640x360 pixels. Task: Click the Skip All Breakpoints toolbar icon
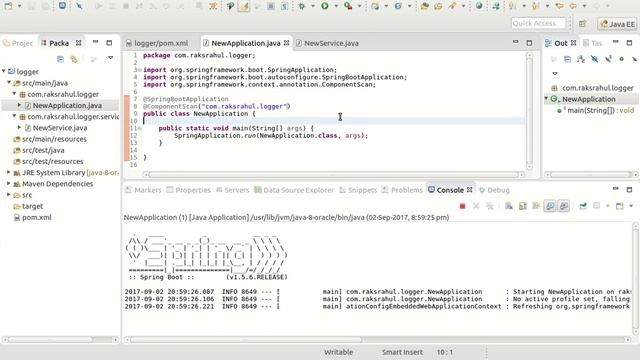point(79,6)
